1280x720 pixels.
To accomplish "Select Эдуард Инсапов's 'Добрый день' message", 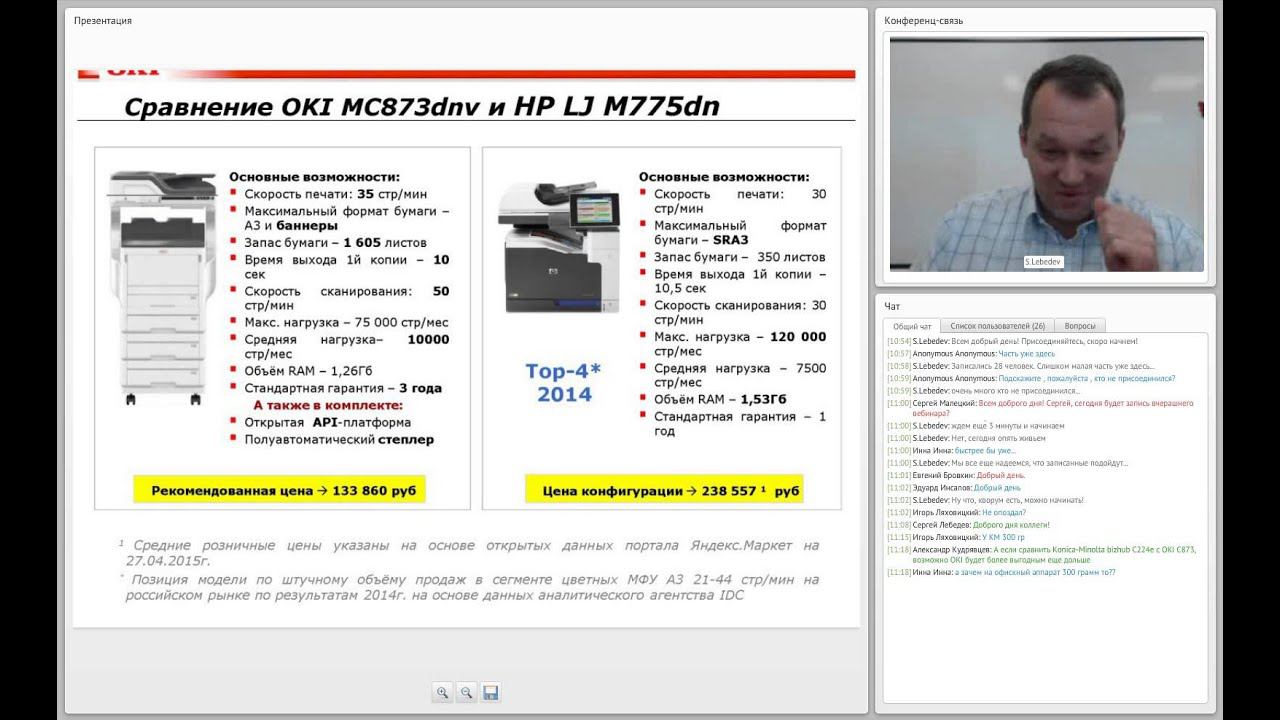I will pyautogui.click(x=954, y=488).
